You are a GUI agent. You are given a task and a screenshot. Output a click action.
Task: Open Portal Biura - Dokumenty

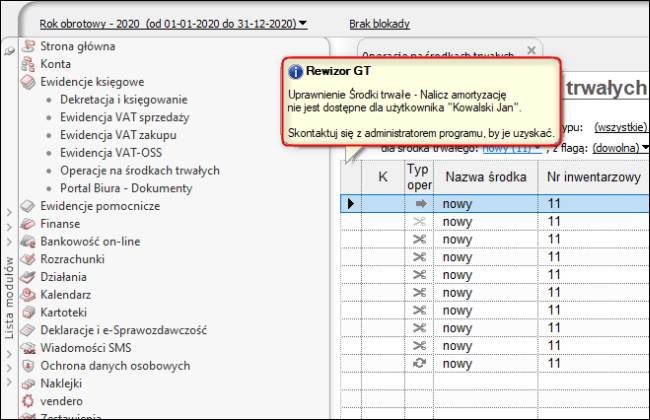(126, 188)
